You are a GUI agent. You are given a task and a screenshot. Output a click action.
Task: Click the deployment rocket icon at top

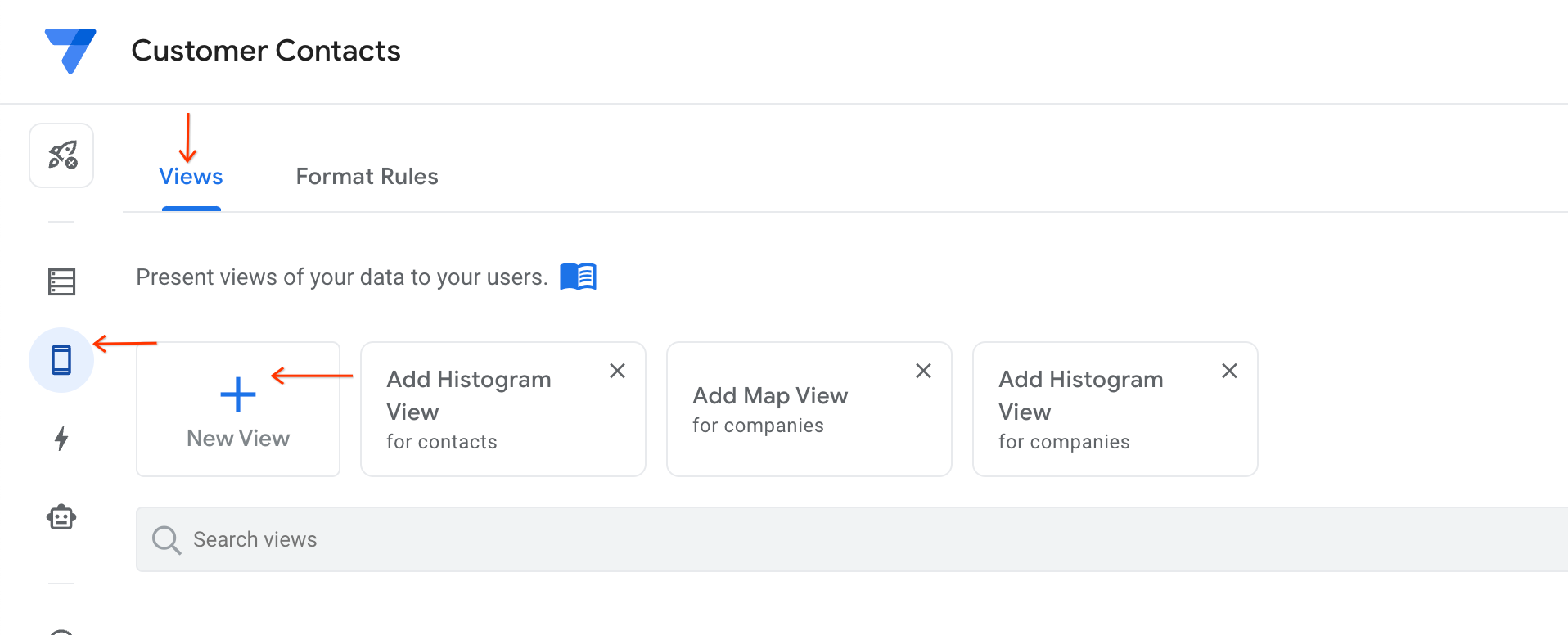tap(61, 155)
